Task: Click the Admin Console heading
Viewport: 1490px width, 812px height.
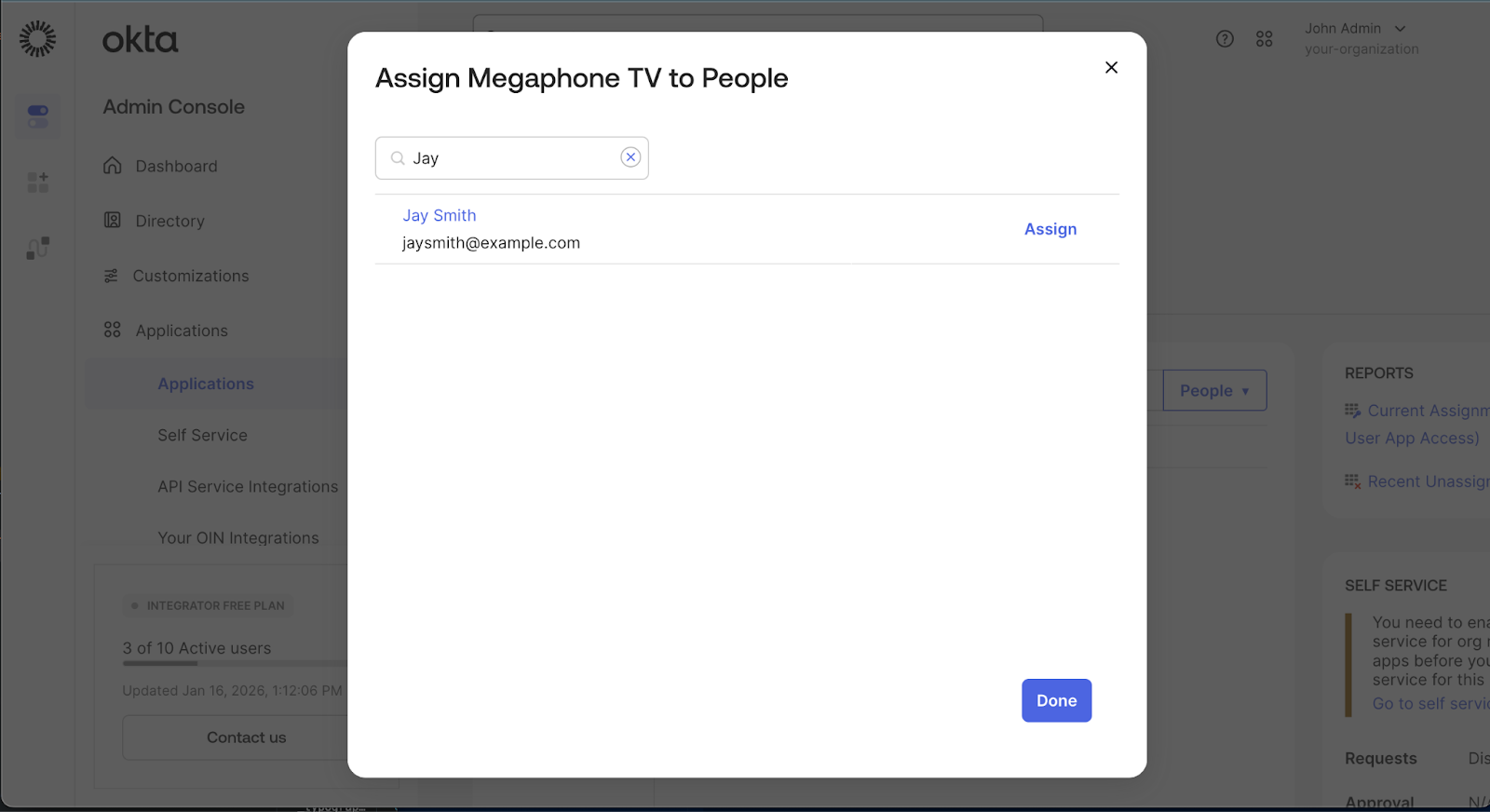Action: tap(173, 107)
